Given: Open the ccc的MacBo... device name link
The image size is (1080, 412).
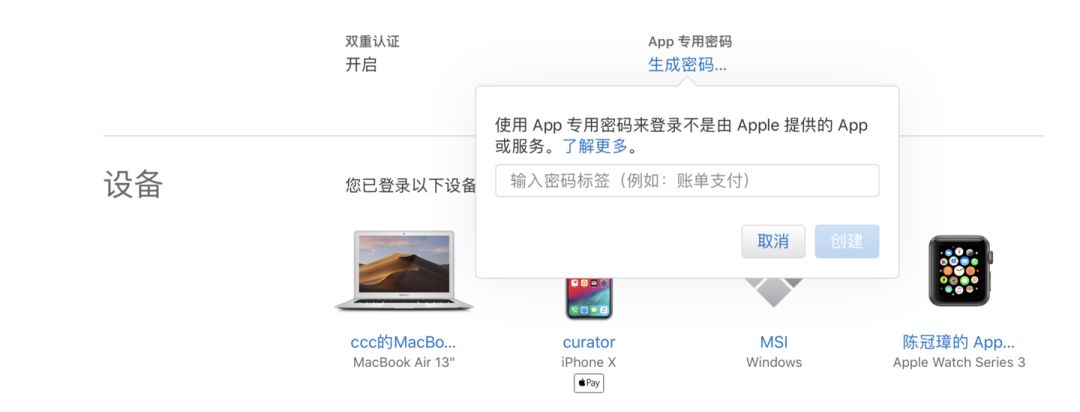Looking at the screenshot, I should [403, 342].
